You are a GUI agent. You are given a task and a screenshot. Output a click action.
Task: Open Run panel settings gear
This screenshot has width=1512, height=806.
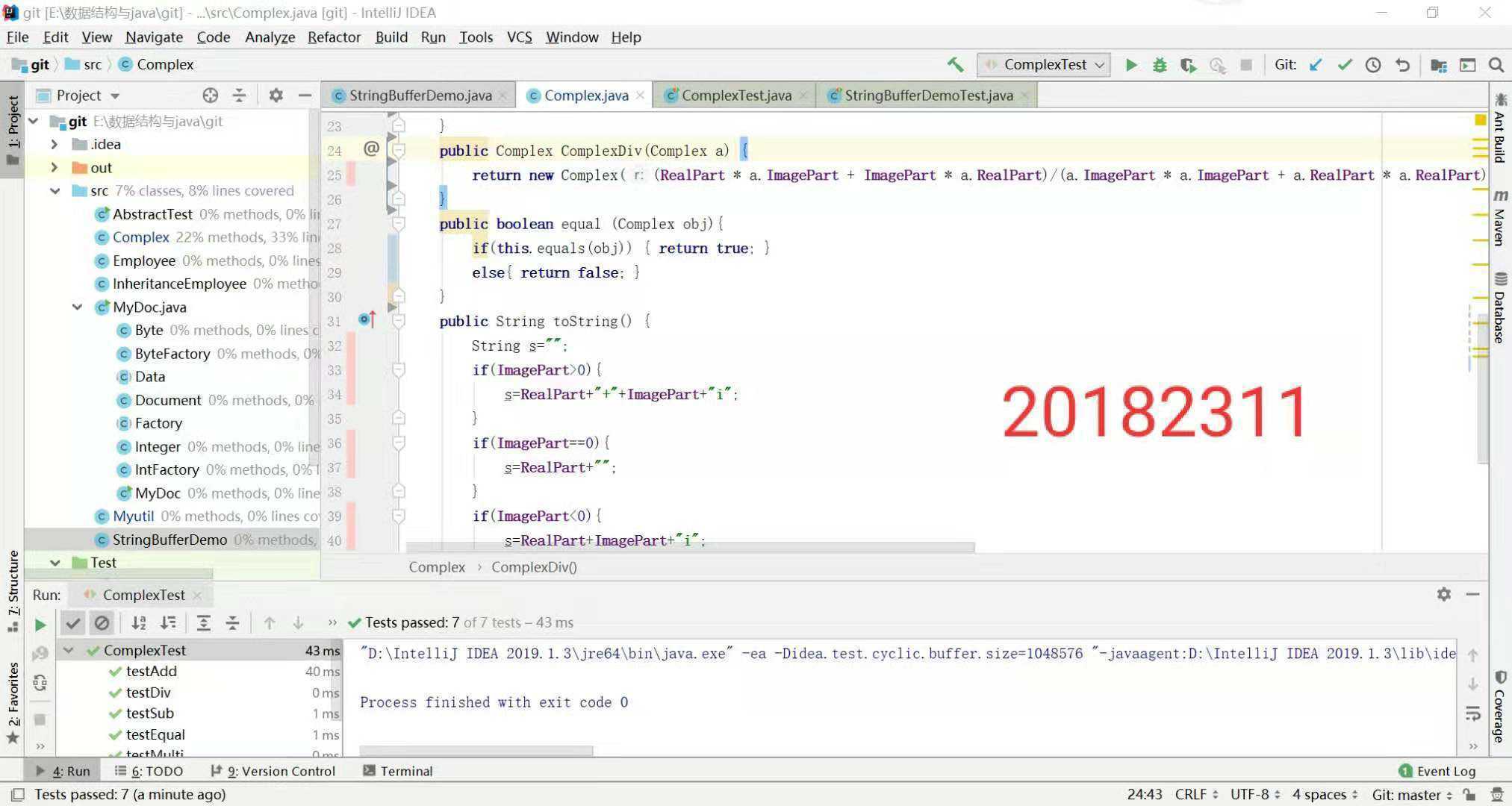[x=1444, y=594]
